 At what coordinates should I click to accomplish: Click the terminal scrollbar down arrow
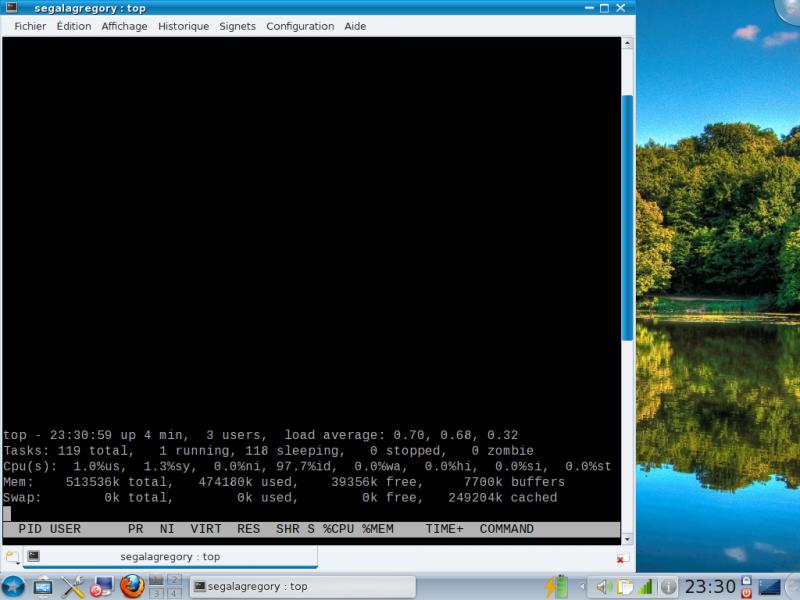click(x=627, y=539)
